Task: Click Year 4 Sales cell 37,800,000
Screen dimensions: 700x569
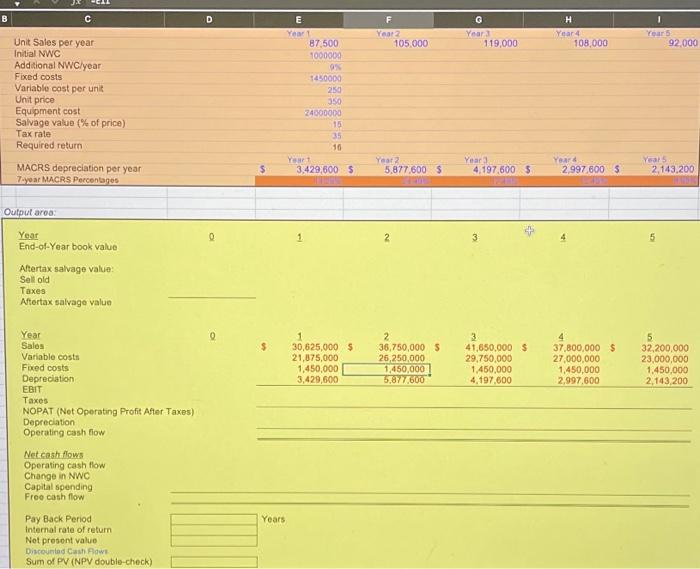Action: tap(576, 348)
